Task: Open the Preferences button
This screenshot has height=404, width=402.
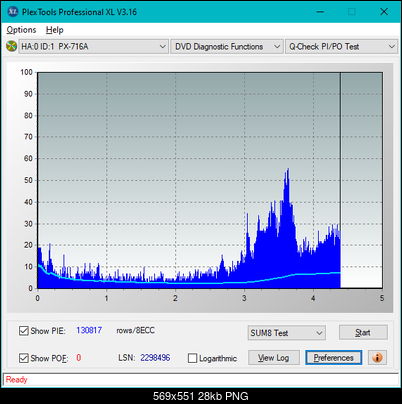Action: coord(333,358)
